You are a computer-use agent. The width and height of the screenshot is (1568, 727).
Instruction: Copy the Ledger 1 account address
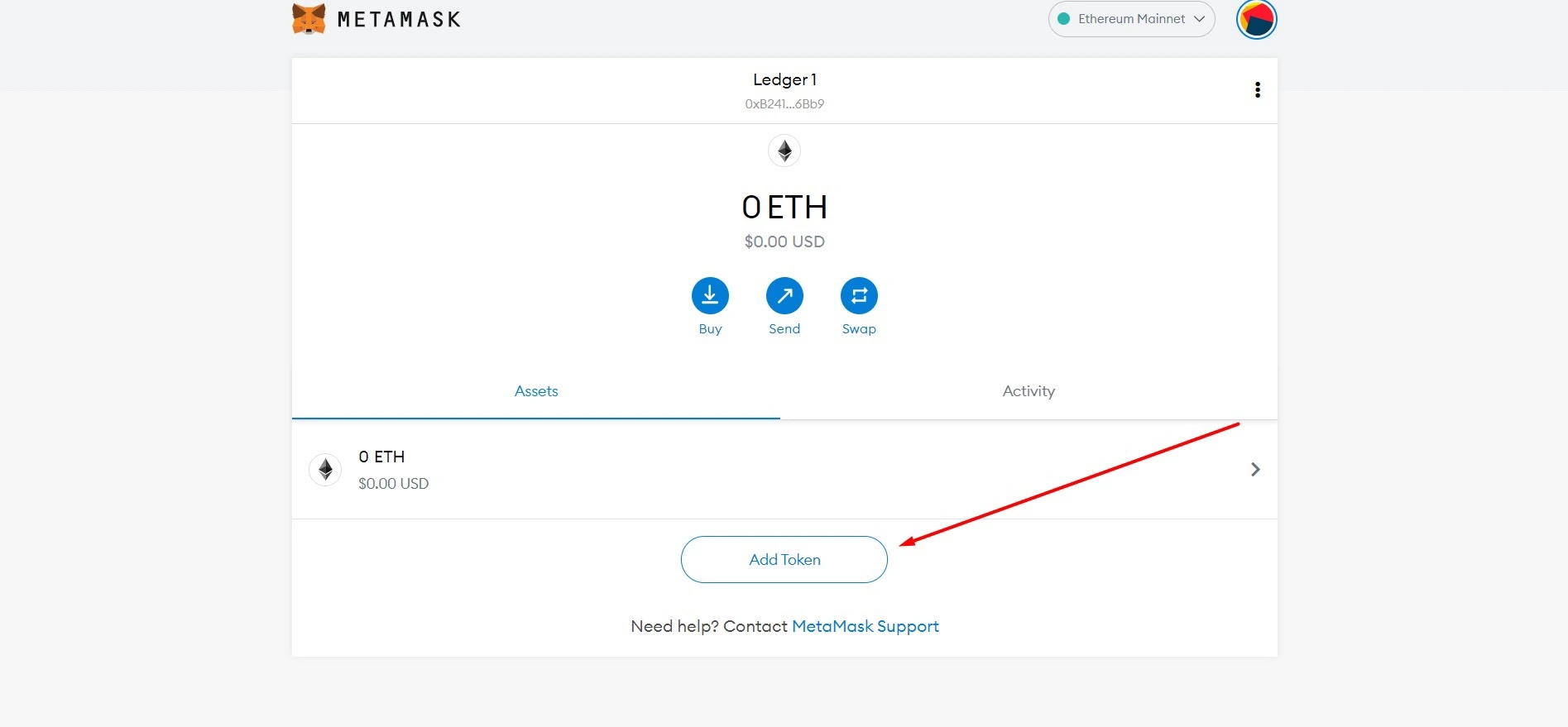coord(784,104)
